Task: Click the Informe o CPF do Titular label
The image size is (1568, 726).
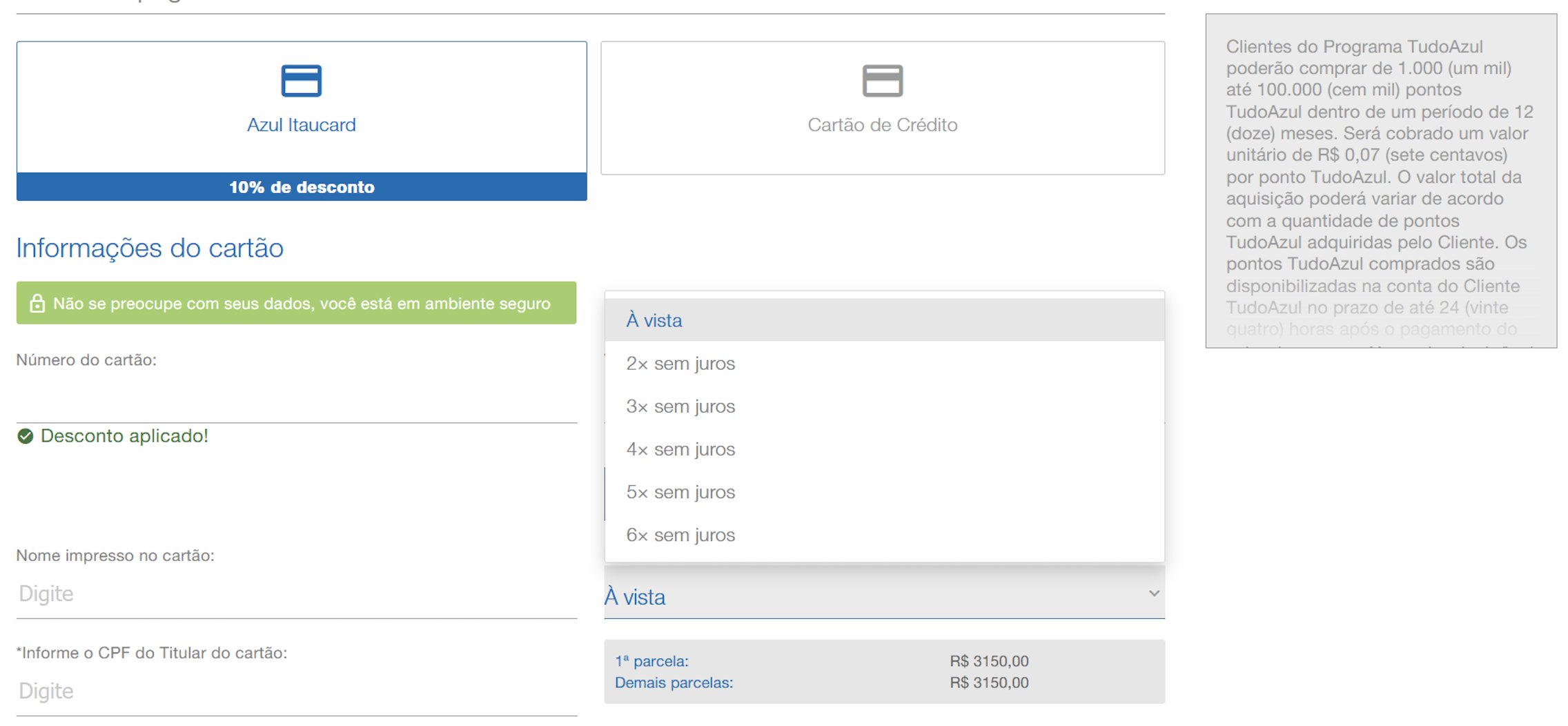Action: pyautogui.click(x=152, y=653)
